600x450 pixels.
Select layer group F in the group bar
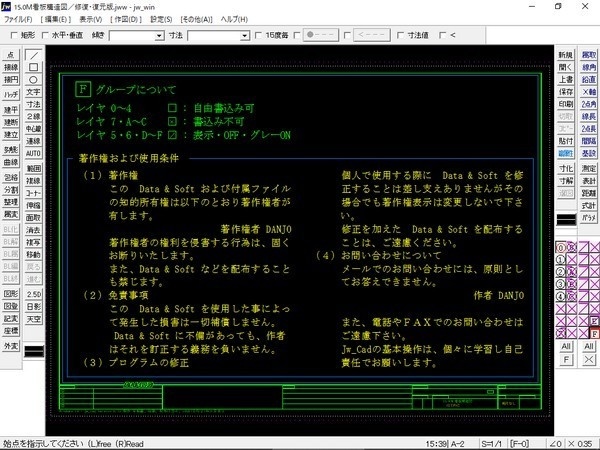pyautogui.click(x=594, y=333)
